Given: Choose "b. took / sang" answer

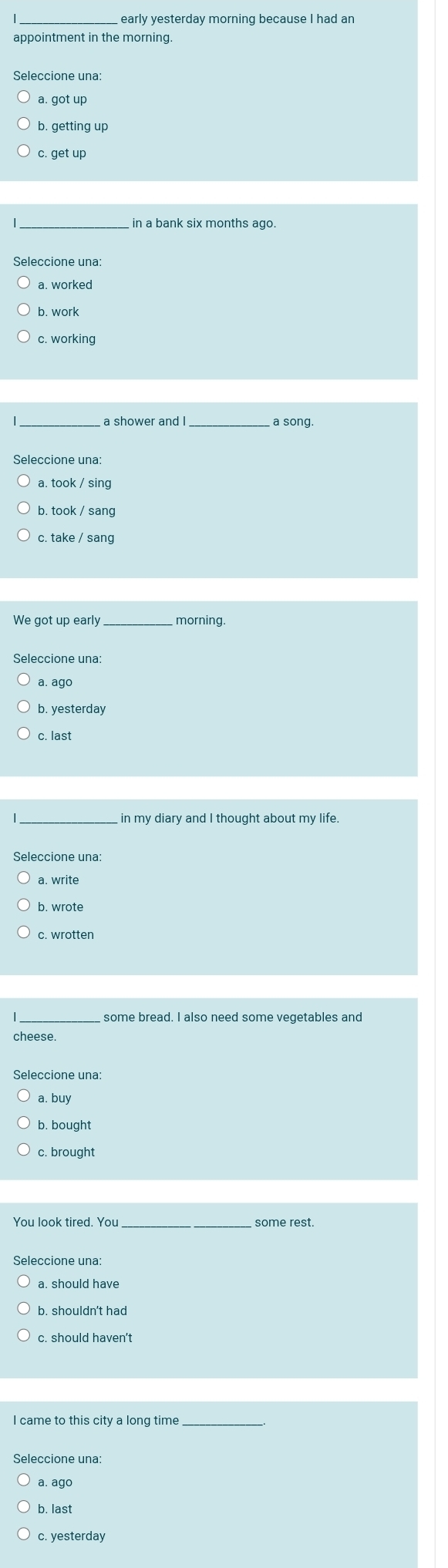Looking at the screenshot, I should [x=25, y=510].
